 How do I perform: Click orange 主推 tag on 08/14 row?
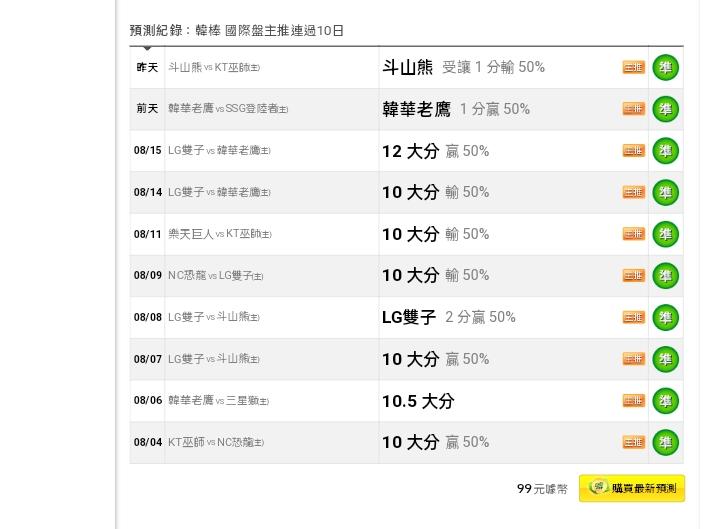coord(634,192)
